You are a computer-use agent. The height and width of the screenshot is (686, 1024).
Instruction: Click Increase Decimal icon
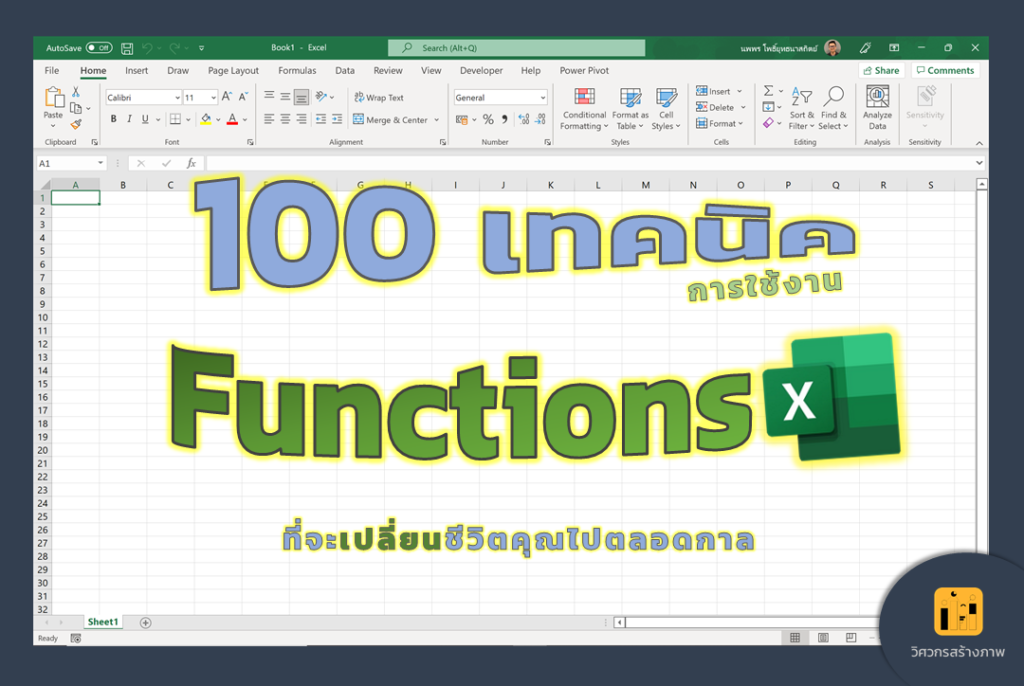[524, 119]
